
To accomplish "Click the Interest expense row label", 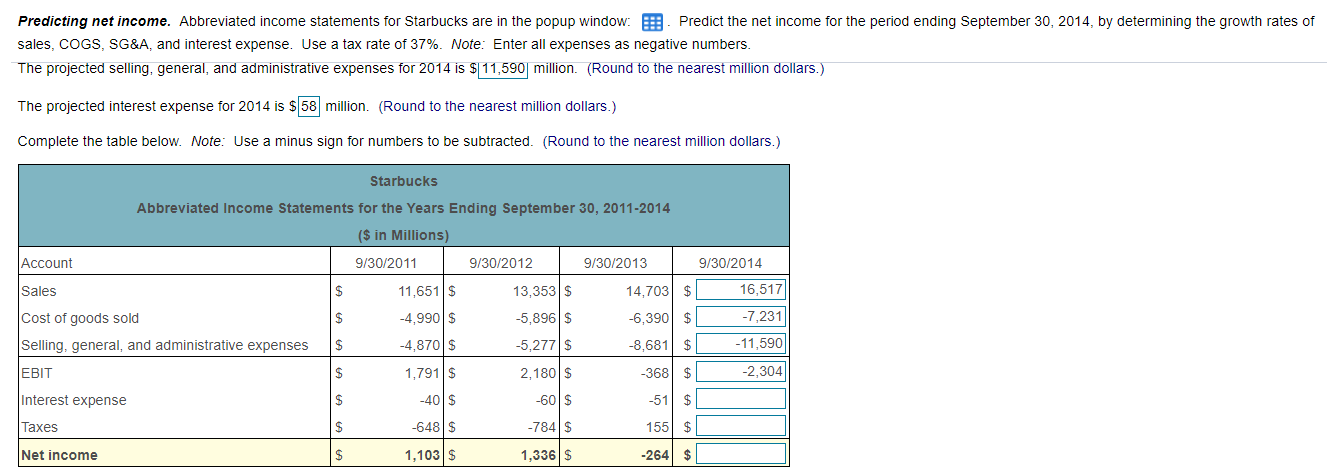I will [74, 400].
